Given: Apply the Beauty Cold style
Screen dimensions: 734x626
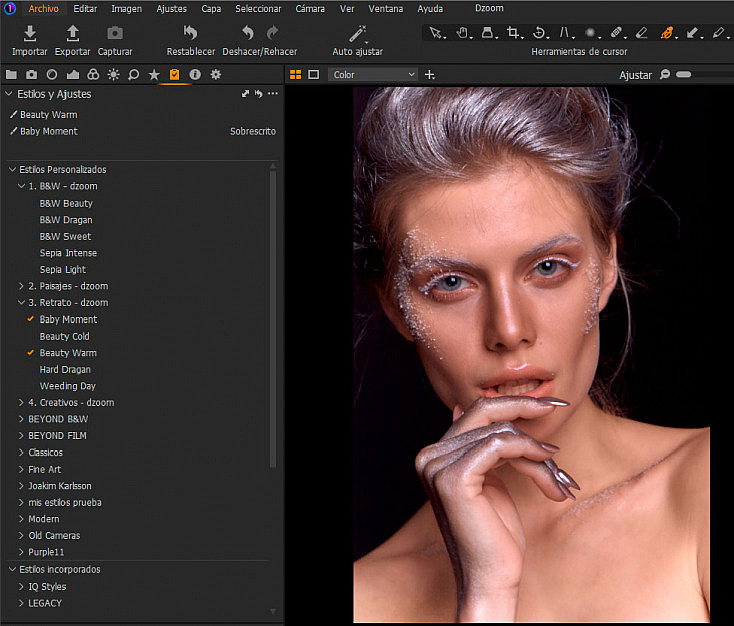Looking at the screenshot, I should click(65, 336).
